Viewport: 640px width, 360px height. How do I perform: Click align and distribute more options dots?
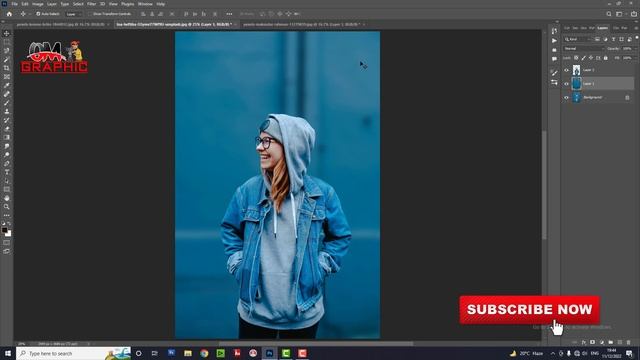(229, 14)
